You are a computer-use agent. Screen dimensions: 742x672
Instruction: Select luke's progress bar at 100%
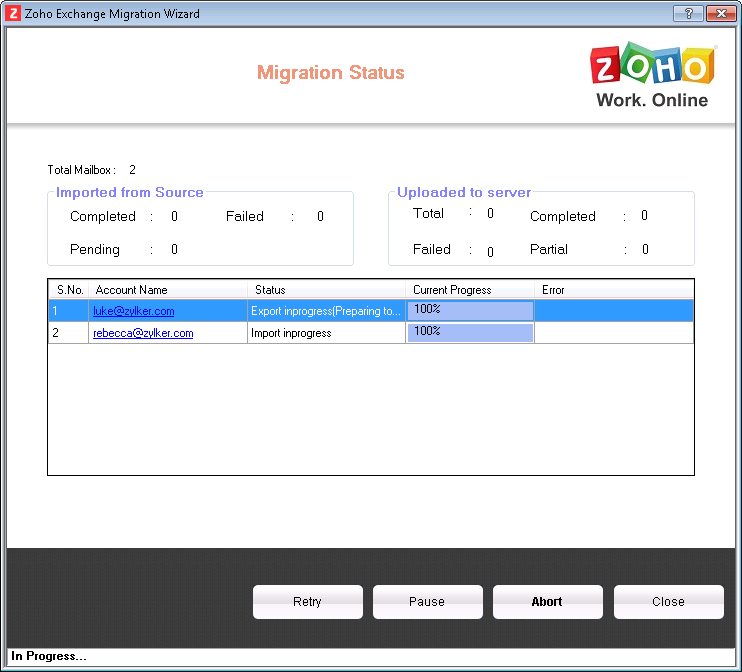pyautogui.click(x=470, y=311)
